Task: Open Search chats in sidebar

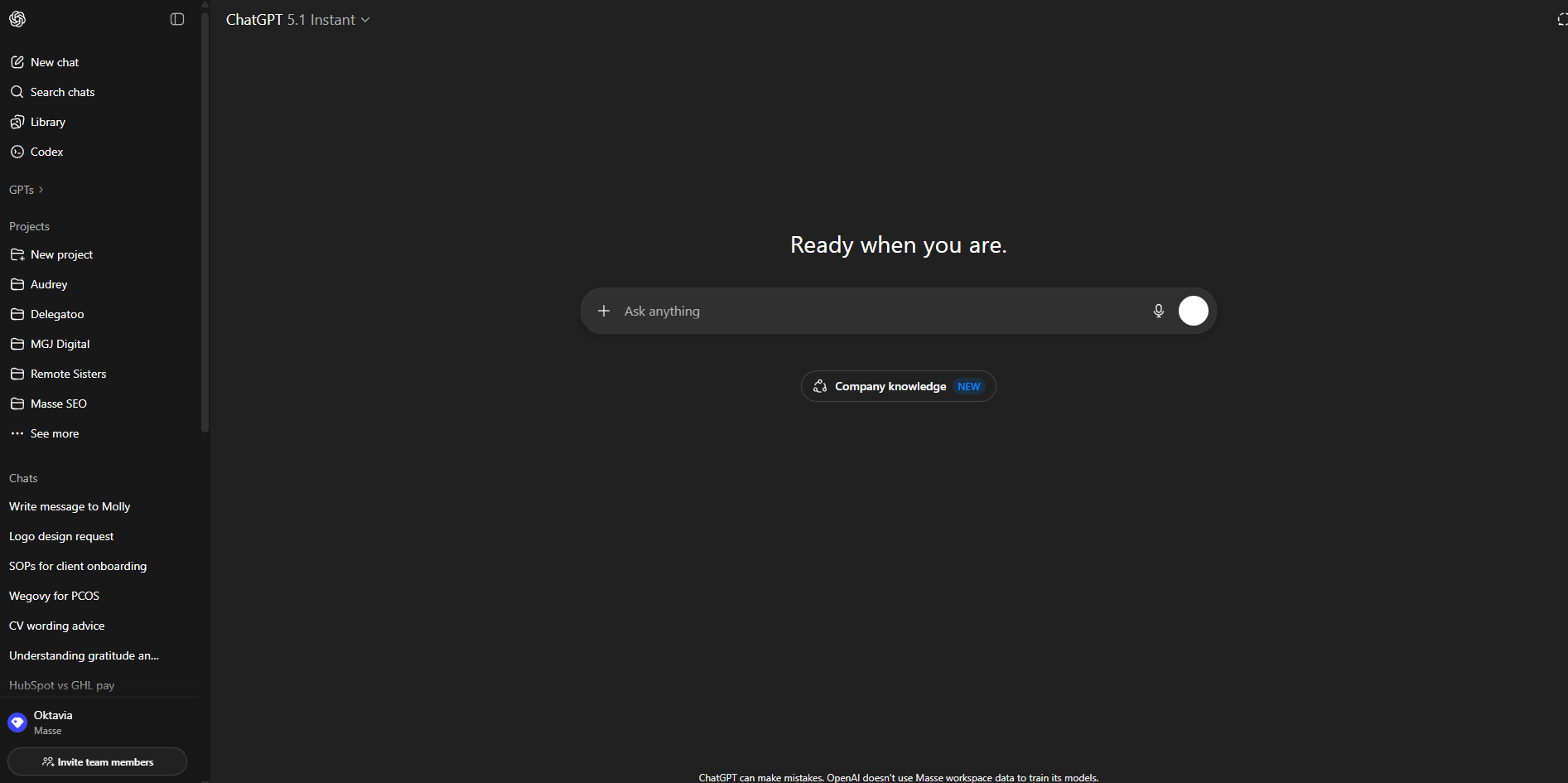Action: click(99, 92)
